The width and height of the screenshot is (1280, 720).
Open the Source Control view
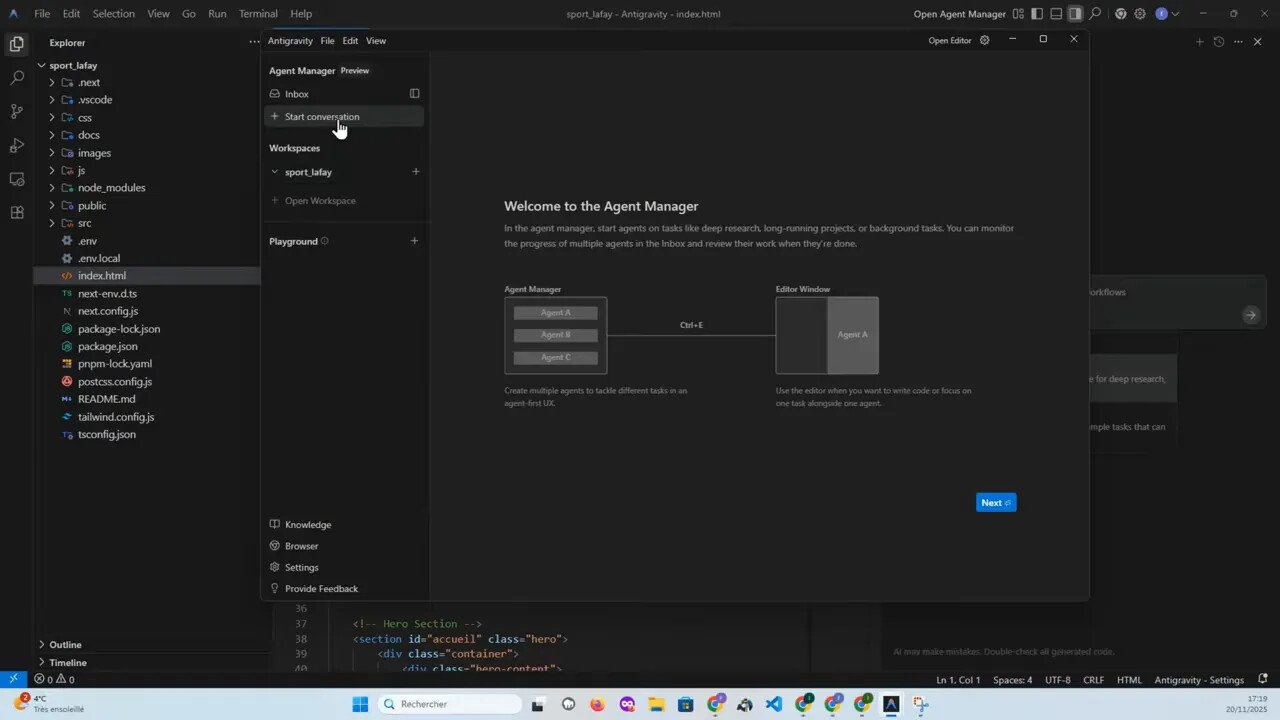coord(16,112)
